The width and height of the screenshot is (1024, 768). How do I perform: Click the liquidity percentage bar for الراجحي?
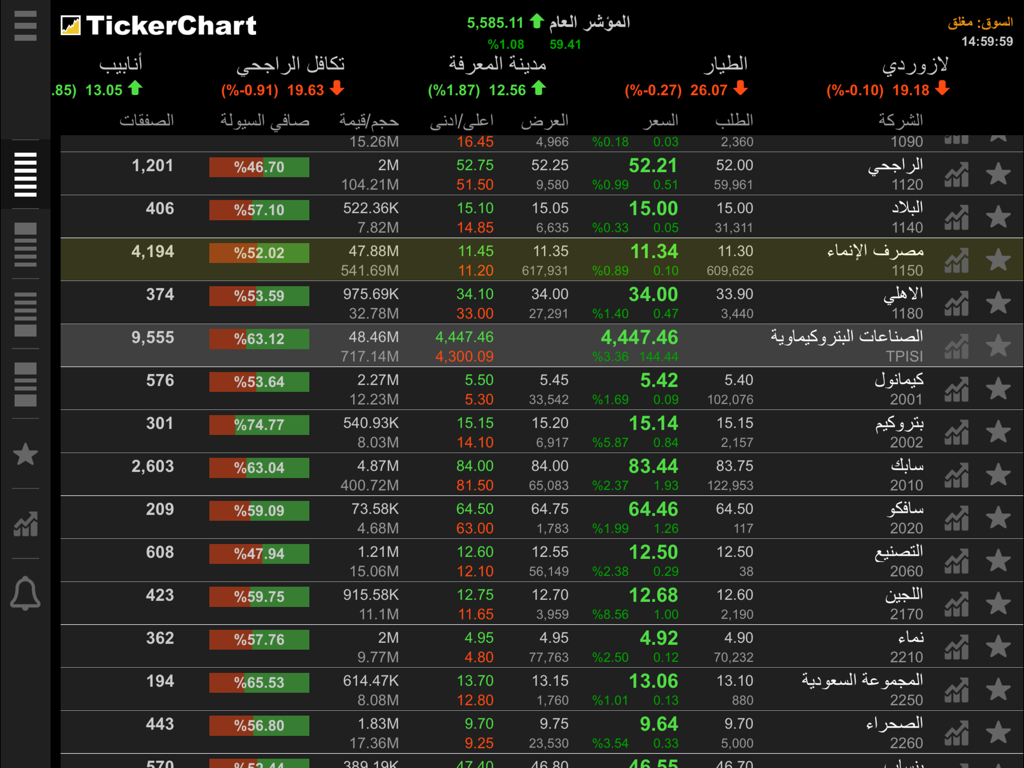(258, 167)
